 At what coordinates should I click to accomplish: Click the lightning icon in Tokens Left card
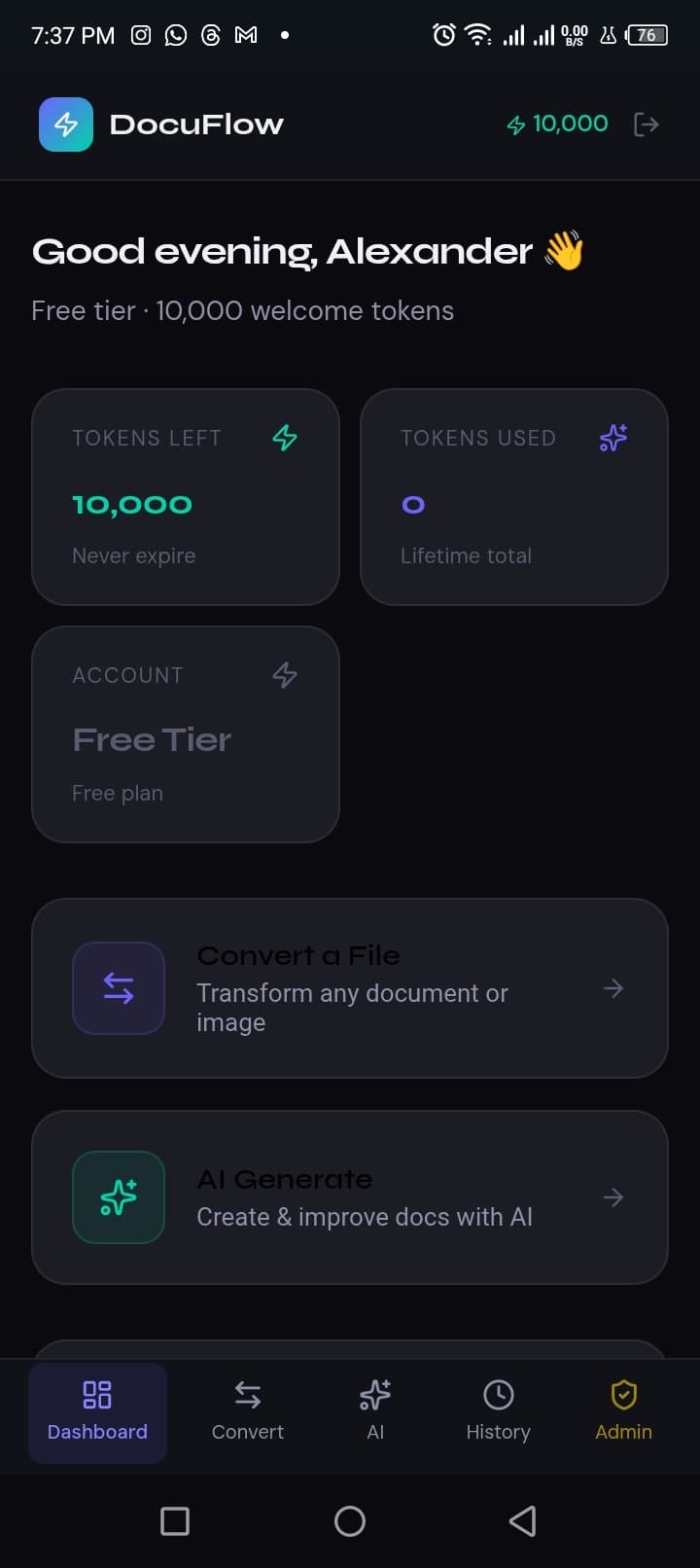(x=285, y=438)
